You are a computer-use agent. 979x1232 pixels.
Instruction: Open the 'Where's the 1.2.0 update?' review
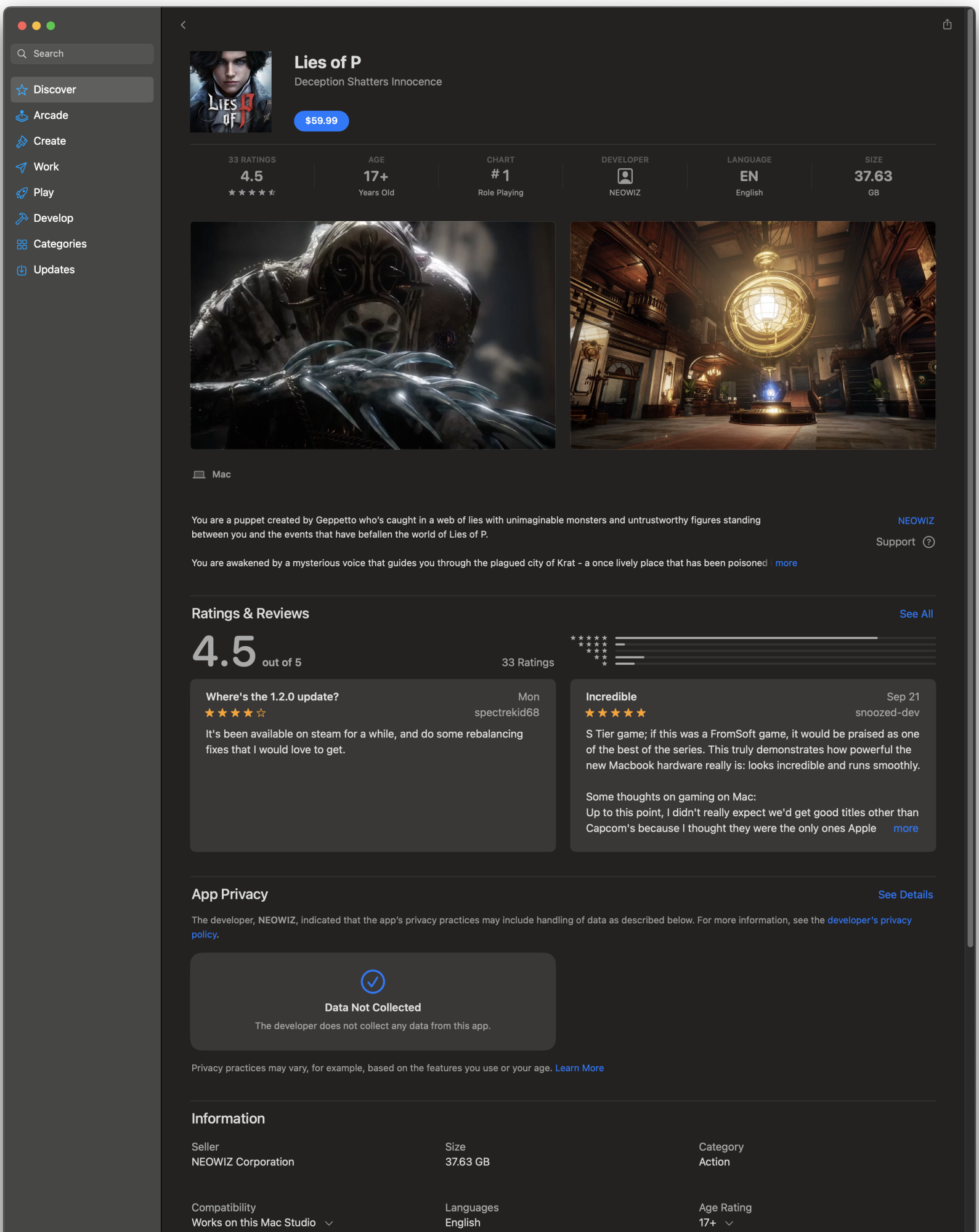coord(373,766)
